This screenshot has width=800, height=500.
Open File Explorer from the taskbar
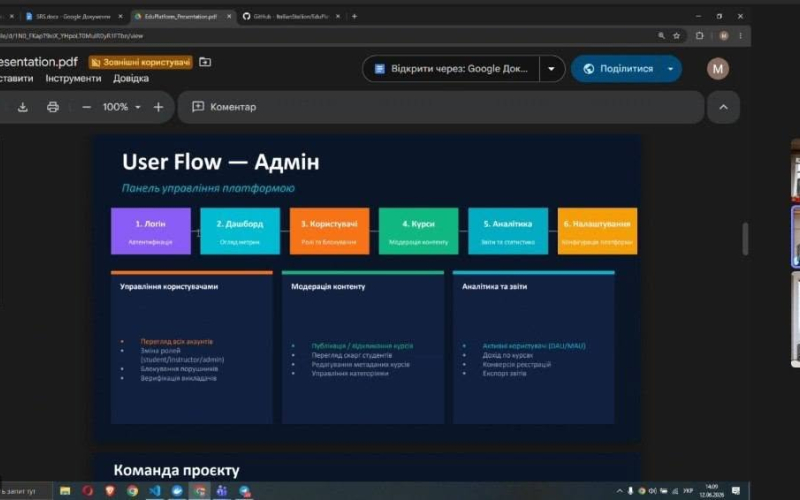point(65,491)
